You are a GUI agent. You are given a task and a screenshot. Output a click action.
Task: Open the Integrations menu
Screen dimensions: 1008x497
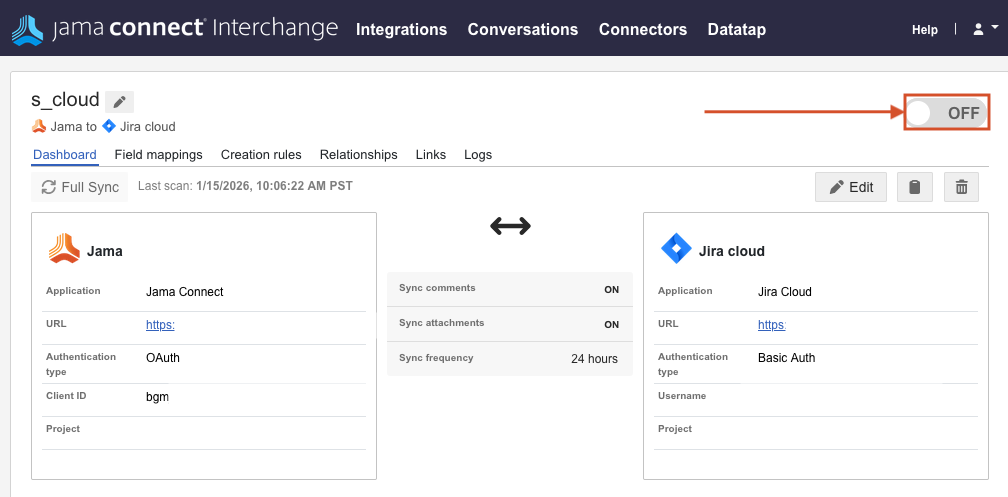click(401, 30)
